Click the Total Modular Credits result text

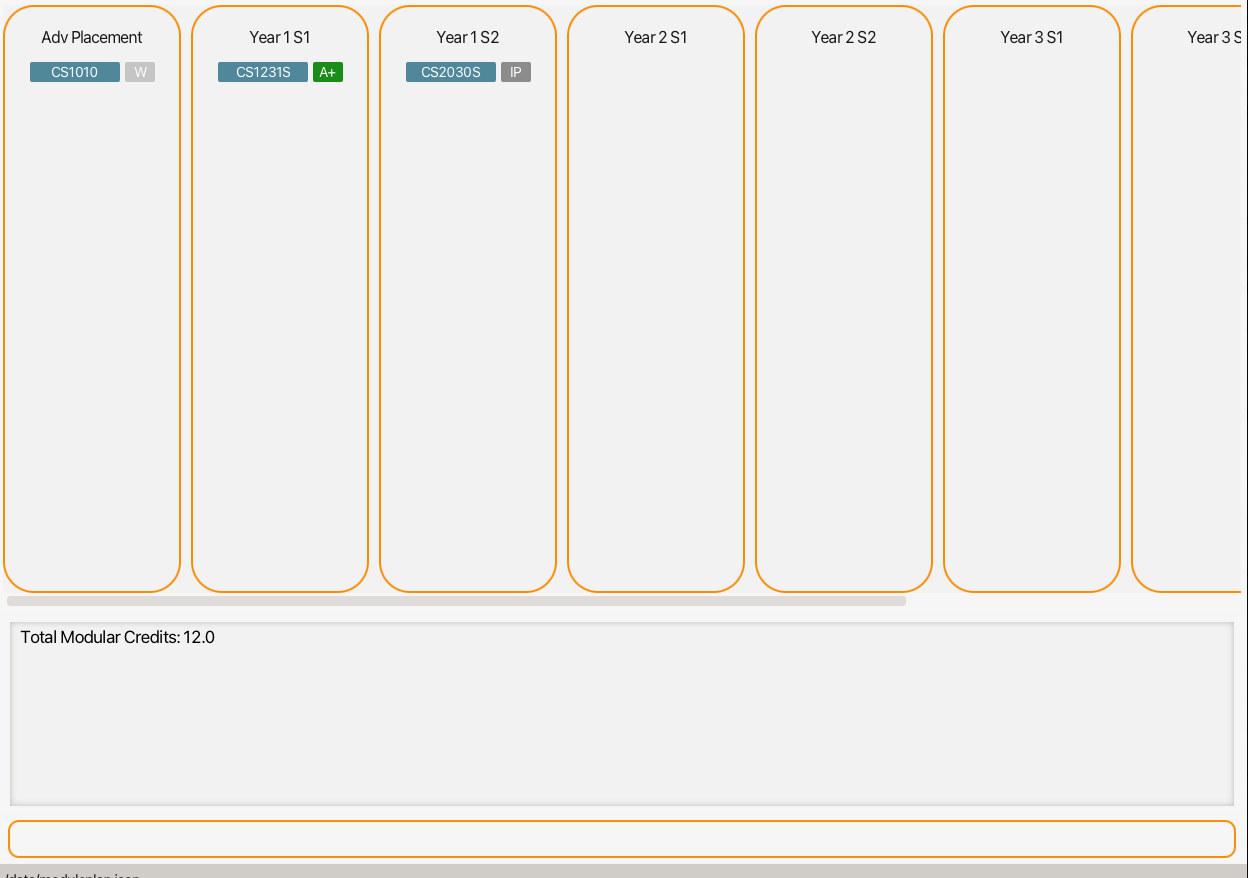click(118, 637)
